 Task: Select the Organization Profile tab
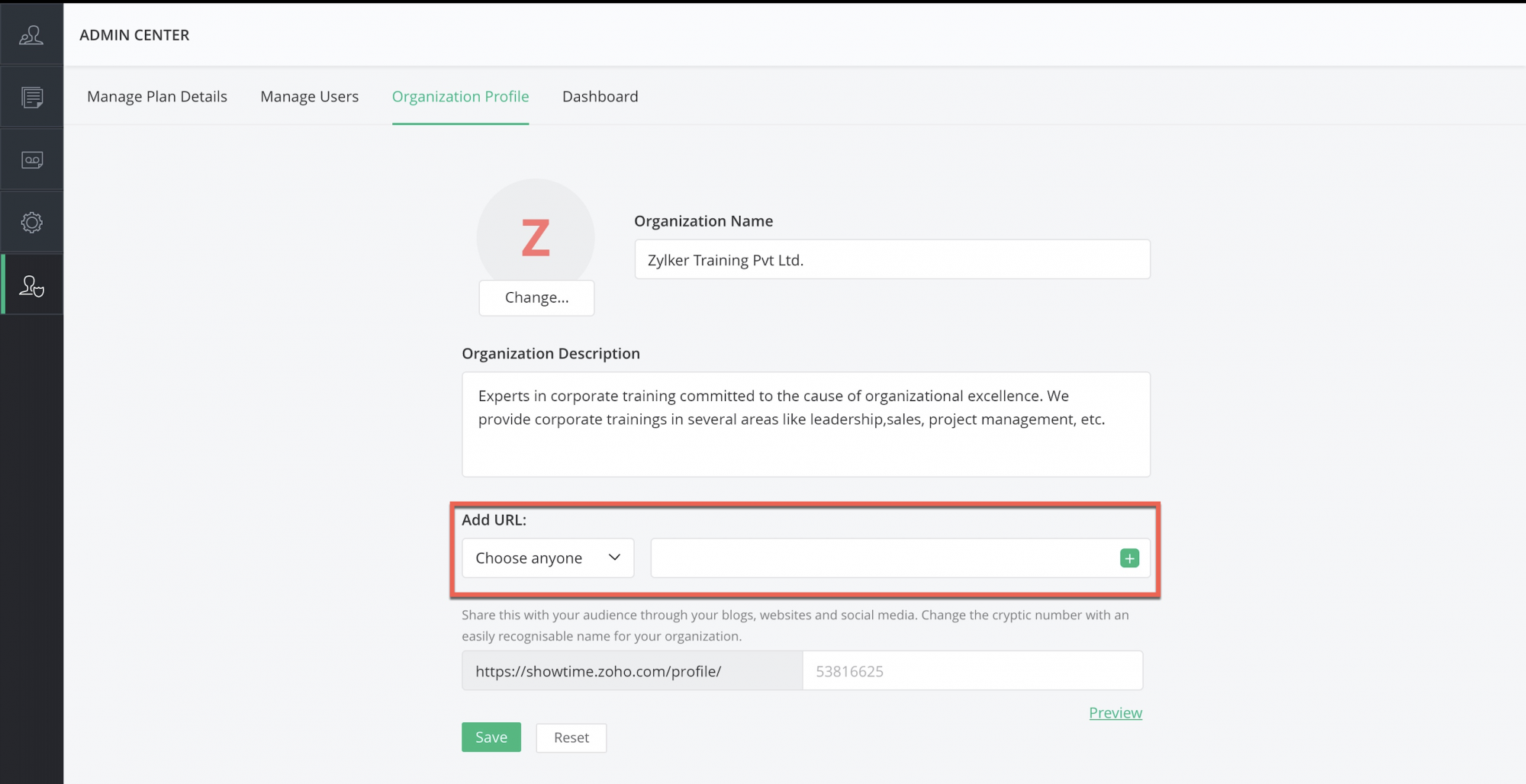(x=460, y=97)
